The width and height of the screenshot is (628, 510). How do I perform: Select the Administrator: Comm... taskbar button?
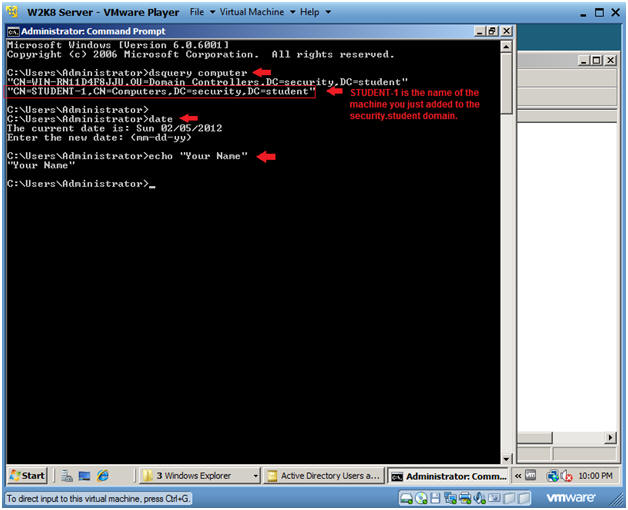pos(448,476)
